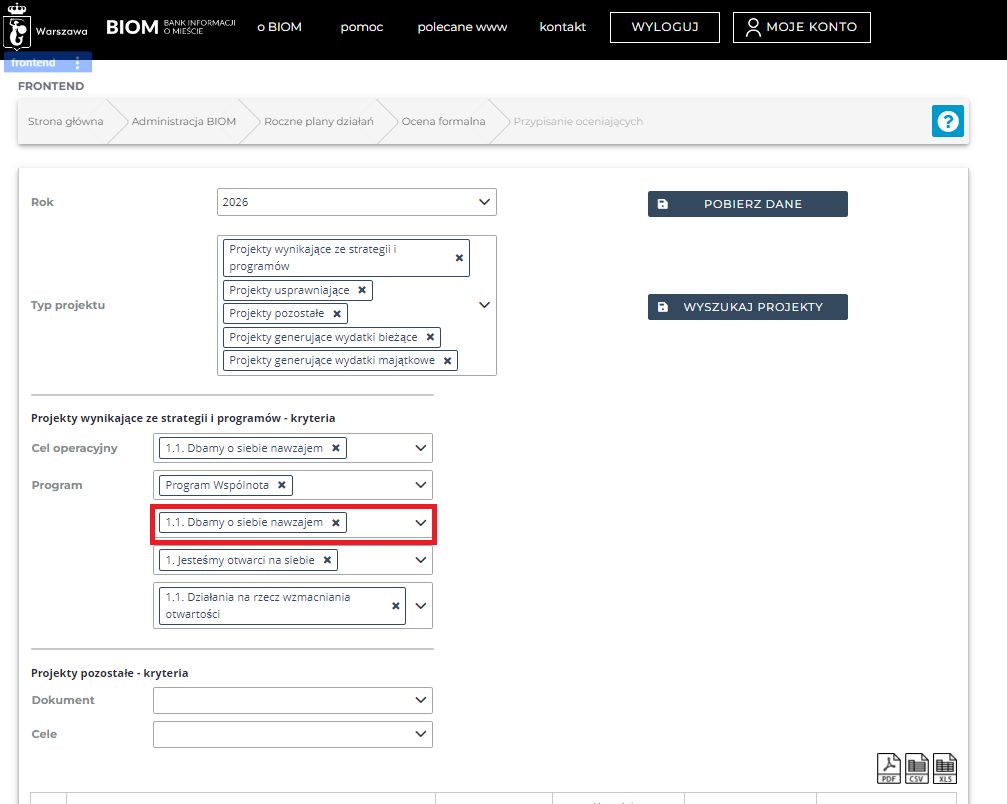1007x804 pixels.
Task: Open the Dokument dropdown
Action: 421,700
